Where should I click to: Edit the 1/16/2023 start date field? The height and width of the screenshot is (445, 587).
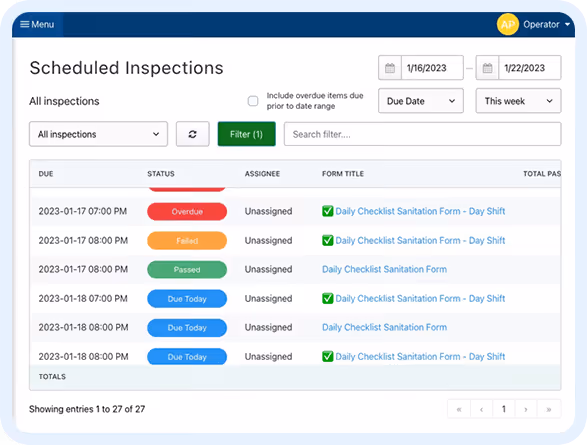pos(432,68)
